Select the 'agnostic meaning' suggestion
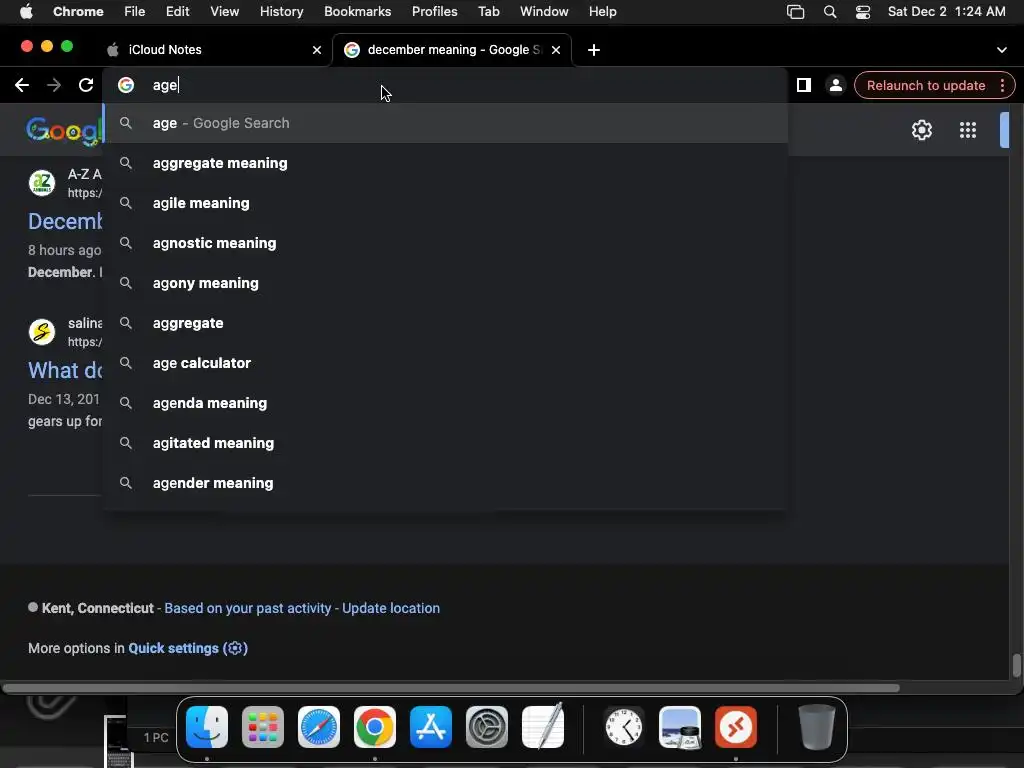Image resolution: width=1024 pixels, height=768 pixels. tap(445, 243)
